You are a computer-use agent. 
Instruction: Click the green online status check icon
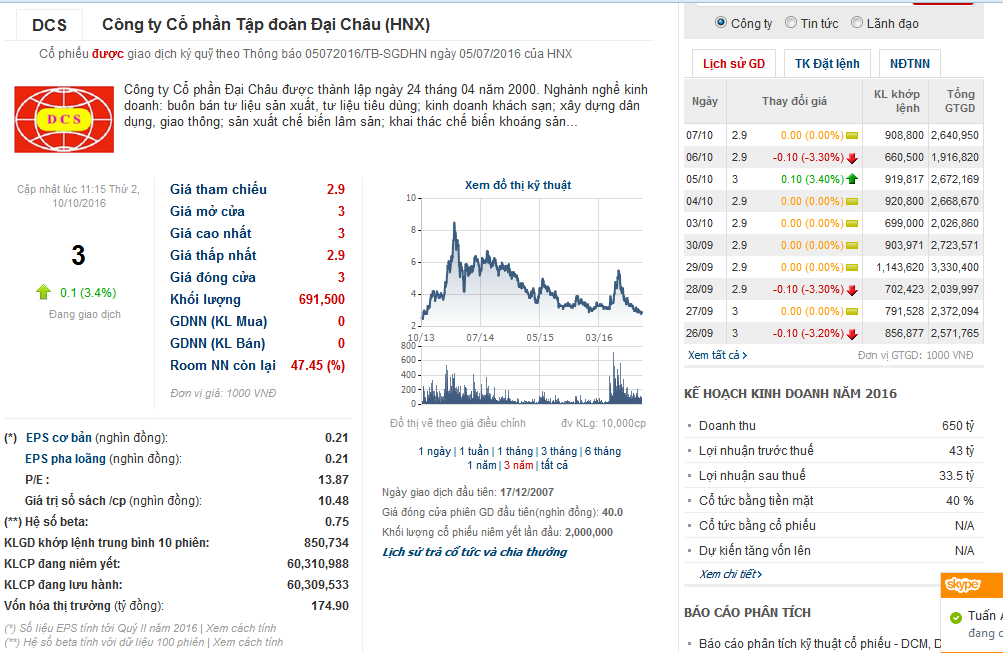[x=956, y=618]
